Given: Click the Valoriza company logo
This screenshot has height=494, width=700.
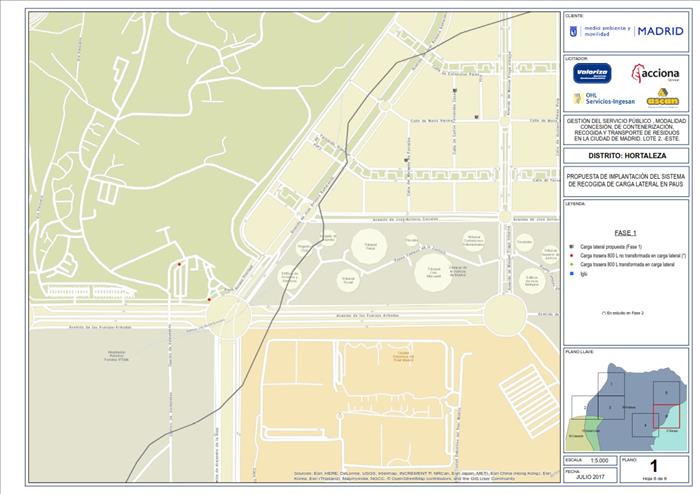Looking at the screenshot, I should tap(592, 73).
